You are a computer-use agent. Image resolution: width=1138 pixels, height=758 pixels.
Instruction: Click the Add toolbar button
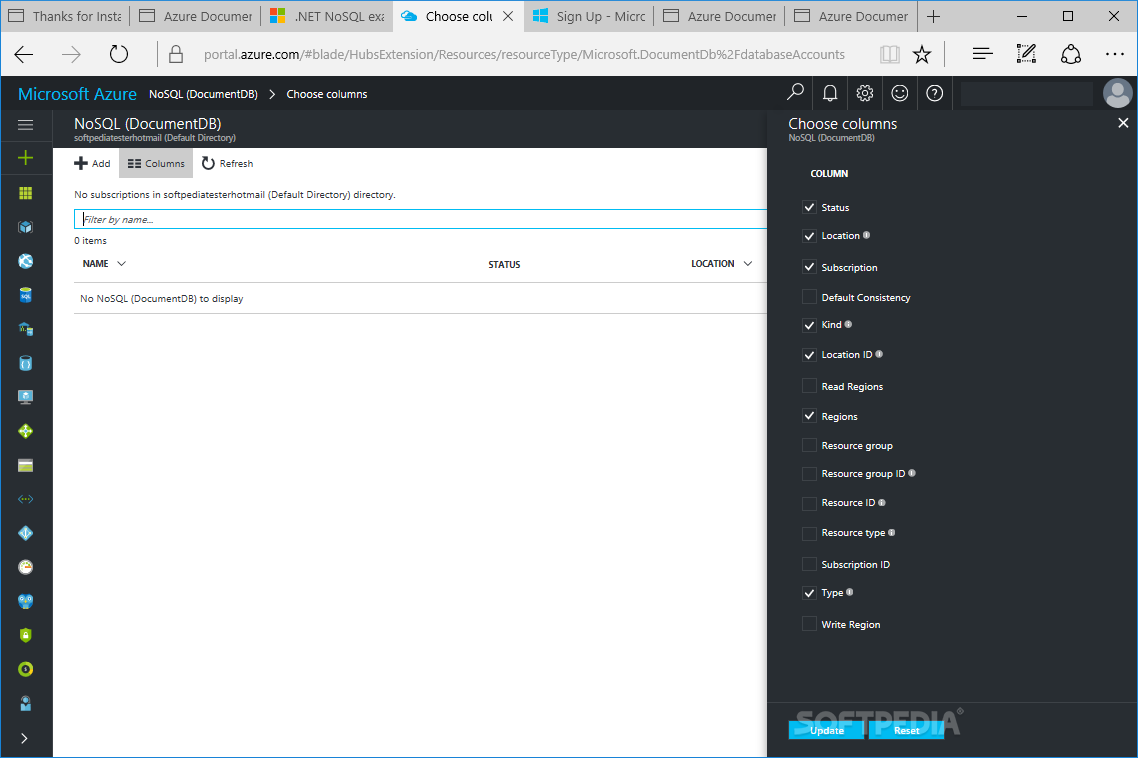[x=92, y=163]
